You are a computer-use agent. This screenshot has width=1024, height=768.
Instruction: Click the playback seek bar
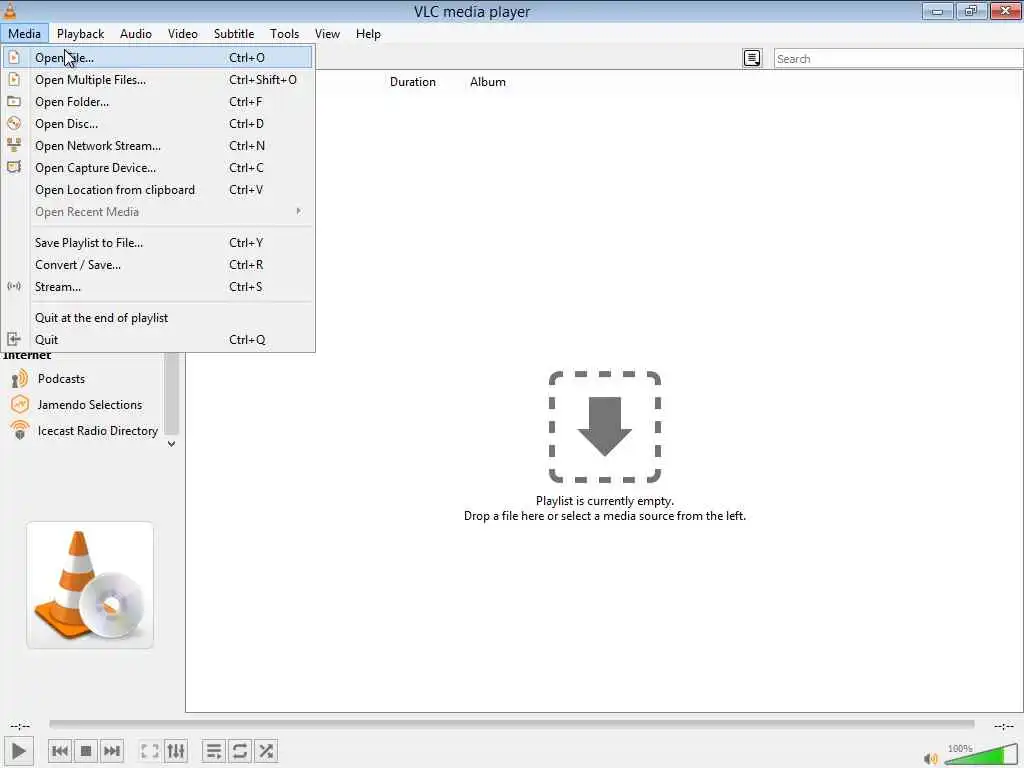(511, 724)
